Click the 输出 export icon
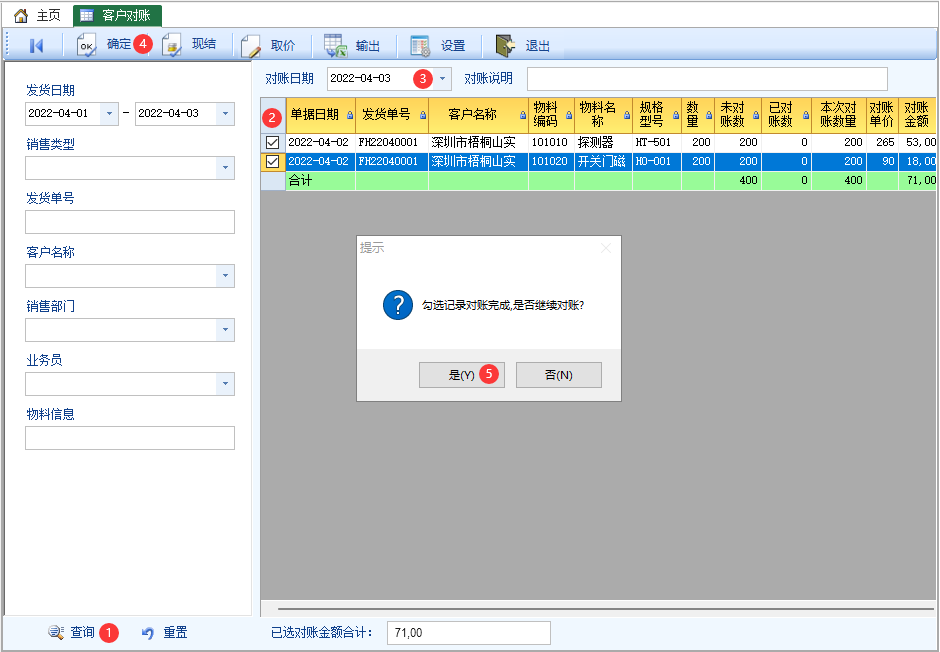The height and width of the screenshot is (652, 940). pos(335,46)
